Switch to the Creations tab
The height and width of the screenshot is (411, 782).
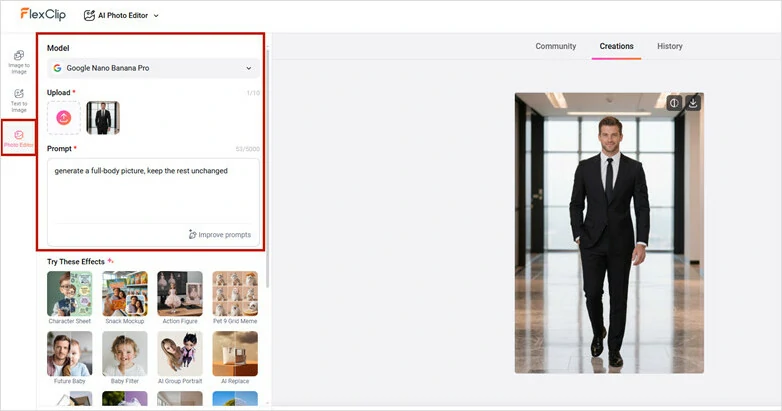(x=616, y=46)
